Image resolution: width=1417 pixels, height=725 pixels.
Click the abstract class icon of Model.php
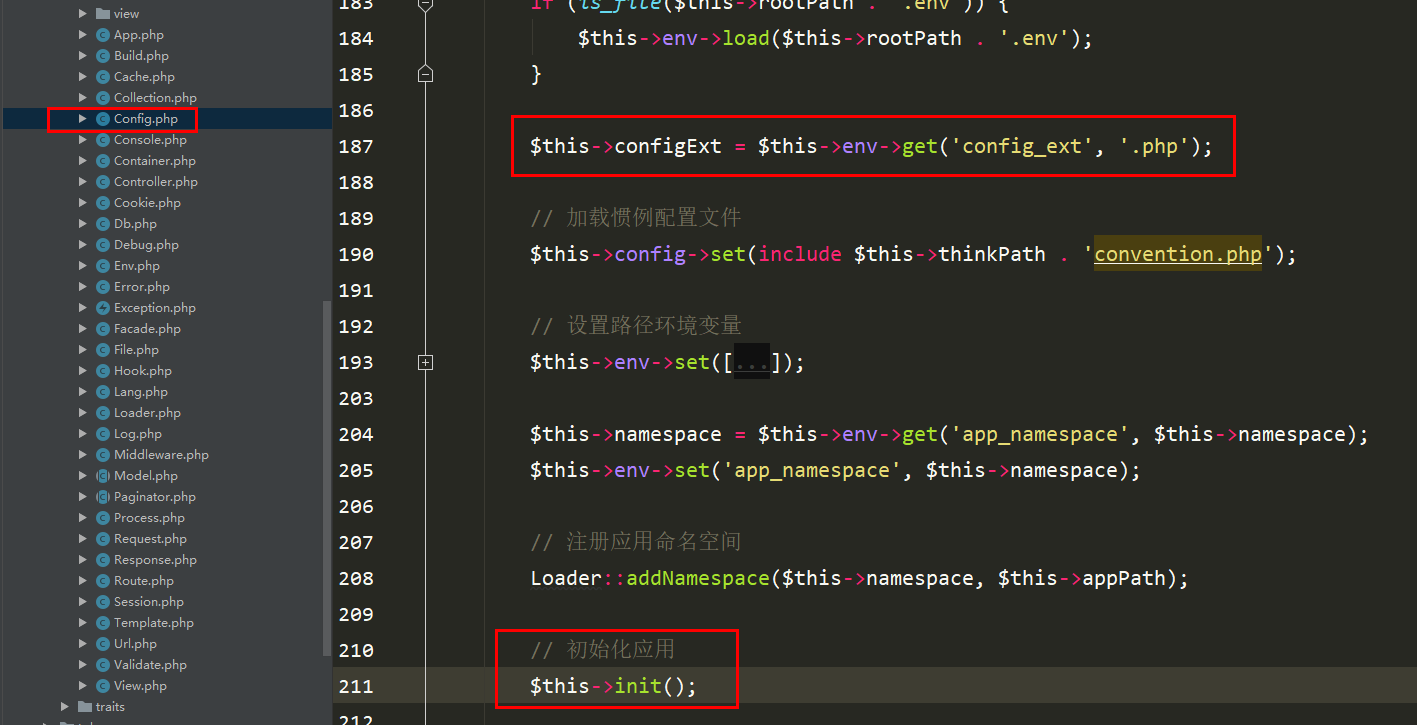(103, 476)
